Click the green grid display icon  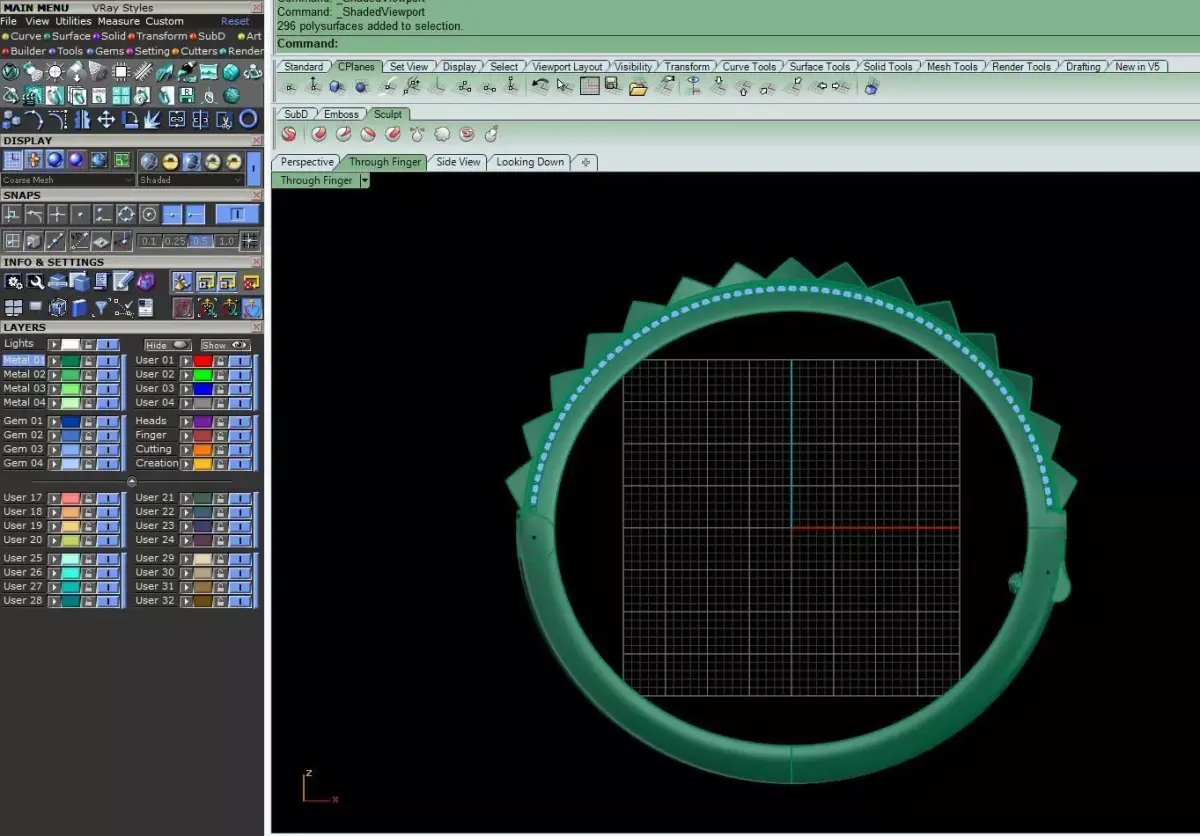[x=122, y=160]
